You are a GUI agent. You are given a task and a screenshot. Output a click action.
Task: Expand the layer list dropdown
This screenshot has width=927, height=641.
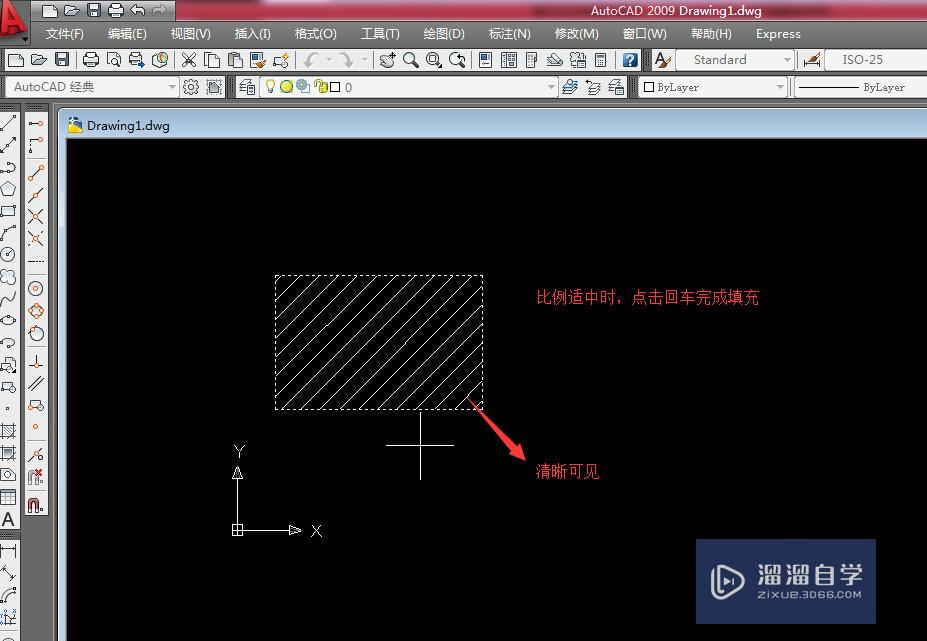(x=551, y=87)
